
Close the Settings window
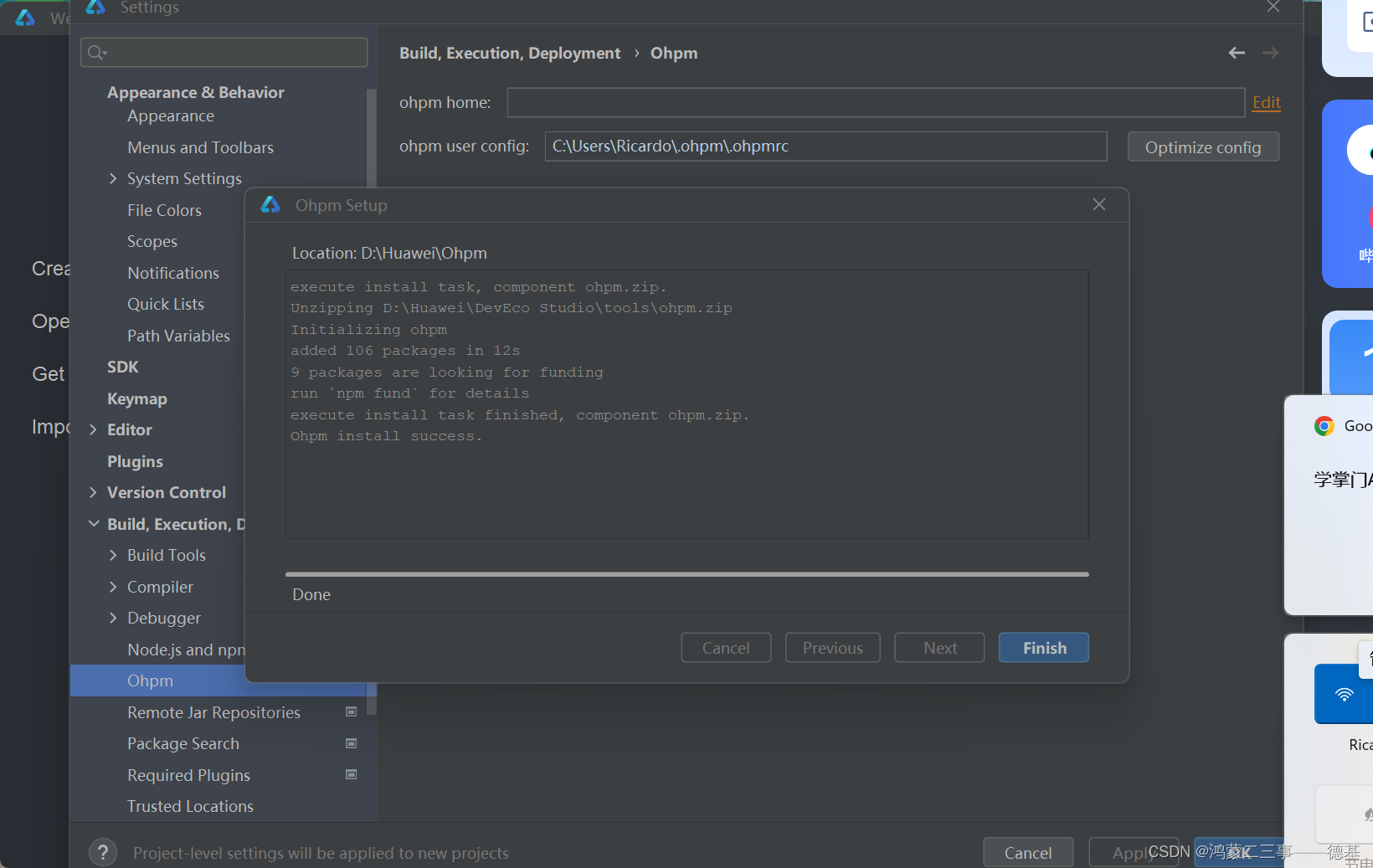pyautogui.click(x=1273, y=7)
